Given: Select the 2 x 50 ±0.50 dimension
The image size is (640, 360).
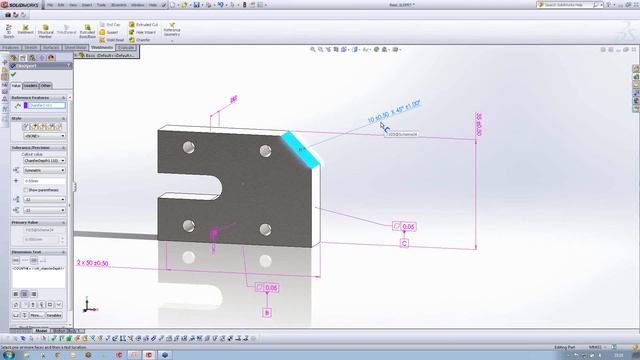Looking at the screenshot, I should point(93,263).
